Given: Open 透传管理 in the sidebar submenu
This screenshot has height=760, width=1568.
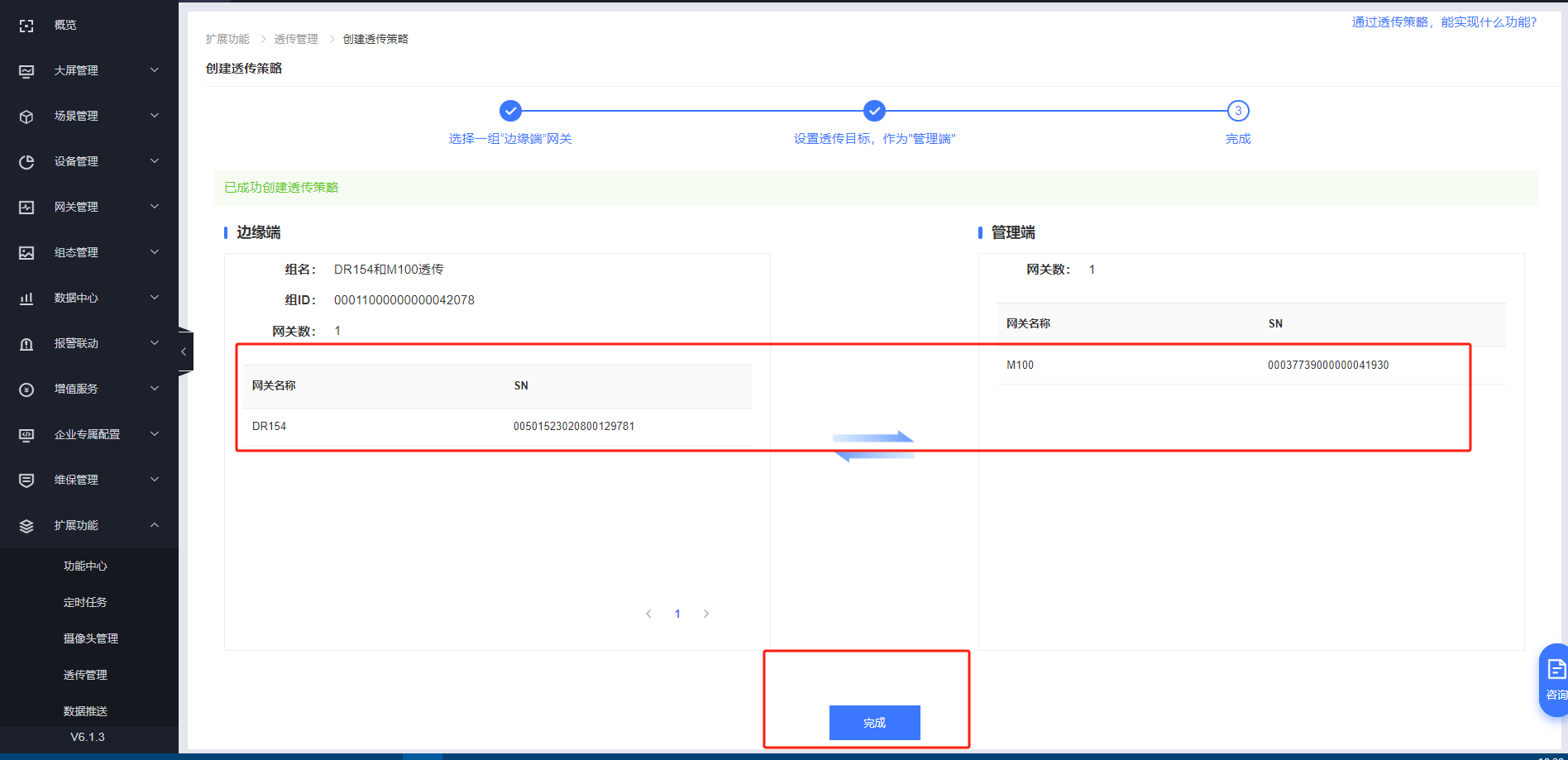Looking at the screenshot, I should pos(85,675).
